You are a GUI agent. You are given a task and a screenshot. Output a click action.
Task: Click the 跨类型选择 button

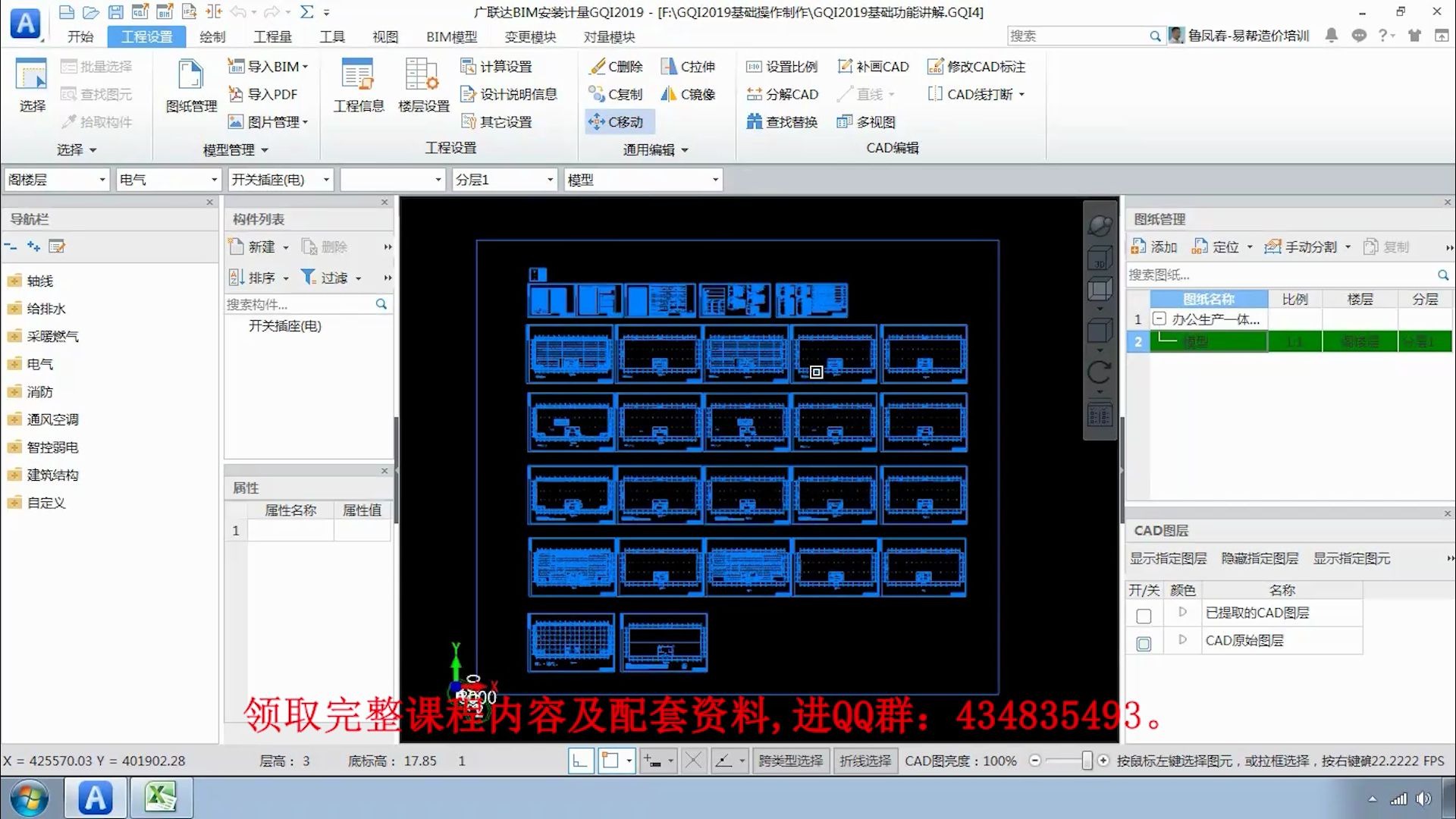pyautogui.click(x=790, y=761)
